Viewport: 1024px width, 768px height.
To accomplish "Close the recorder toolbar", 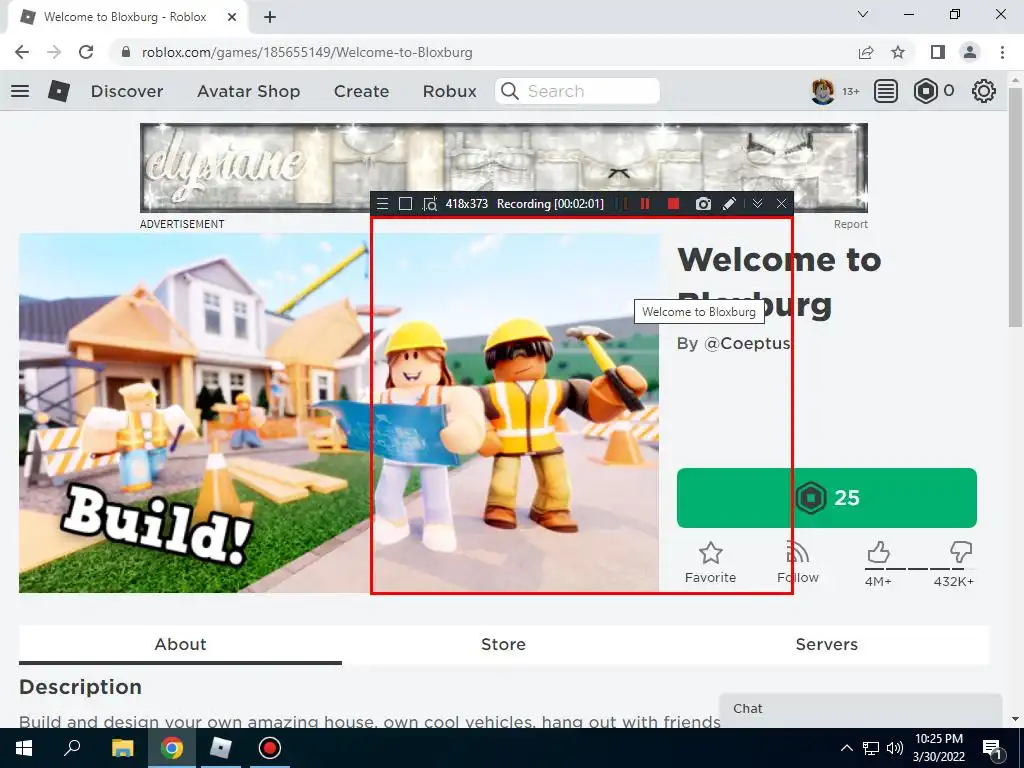I will point(781,204).
